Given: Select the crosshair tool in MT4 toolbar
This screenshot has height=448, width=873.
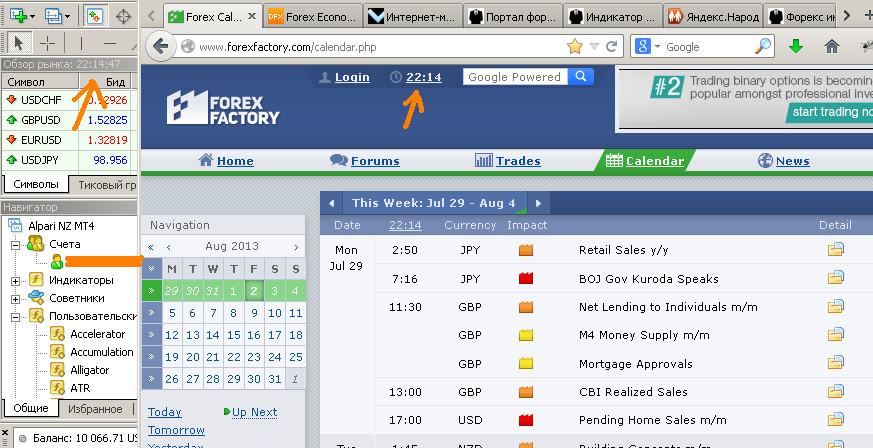Looking at the screenshot, I should coord(48,43).
